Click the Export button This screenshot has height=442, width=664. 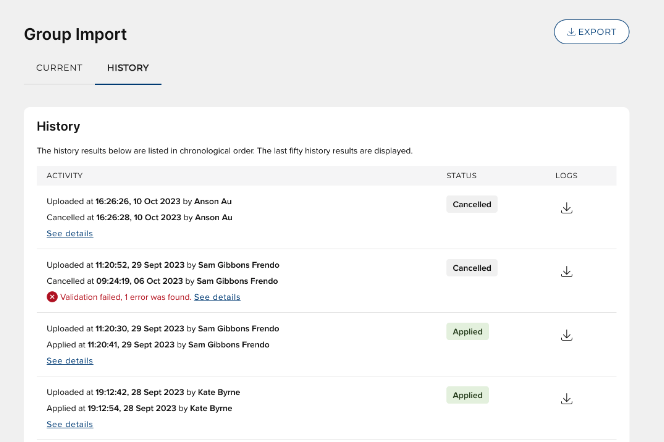(x=591, y=32)
